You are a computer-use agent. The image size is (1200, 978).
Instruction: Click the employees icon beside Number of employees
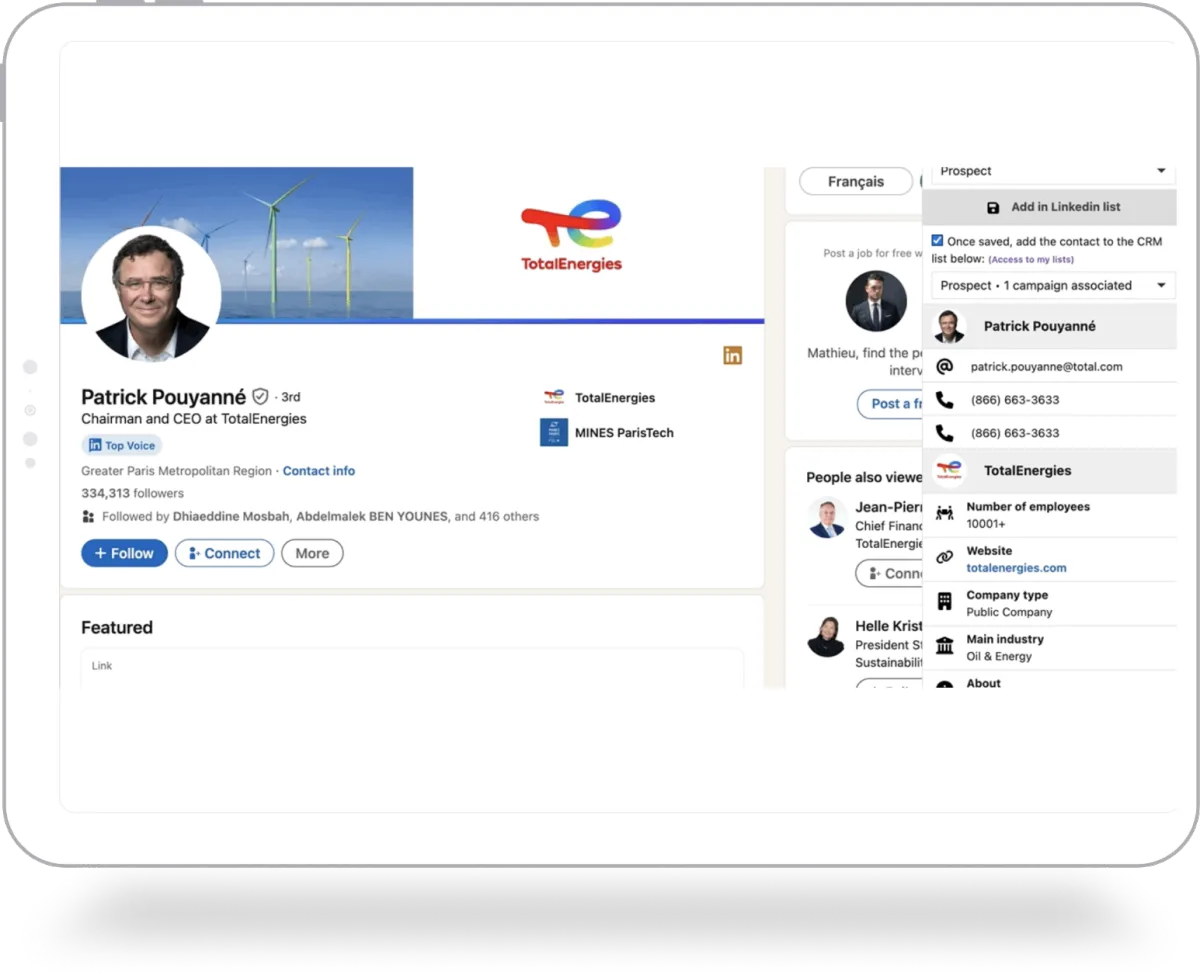tap(944, 514)
